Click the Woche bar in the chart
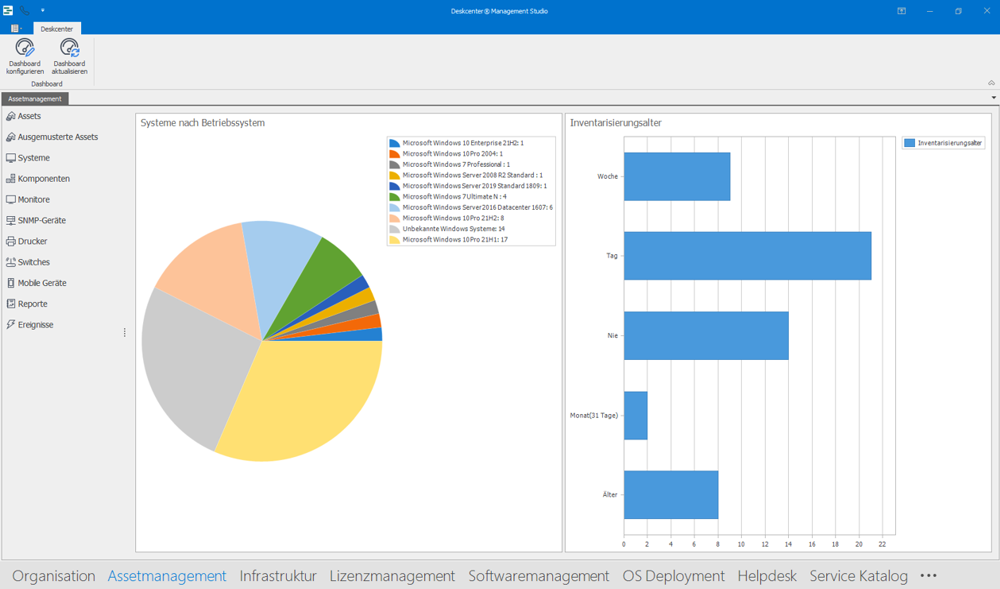 click(x=677, y=177)
